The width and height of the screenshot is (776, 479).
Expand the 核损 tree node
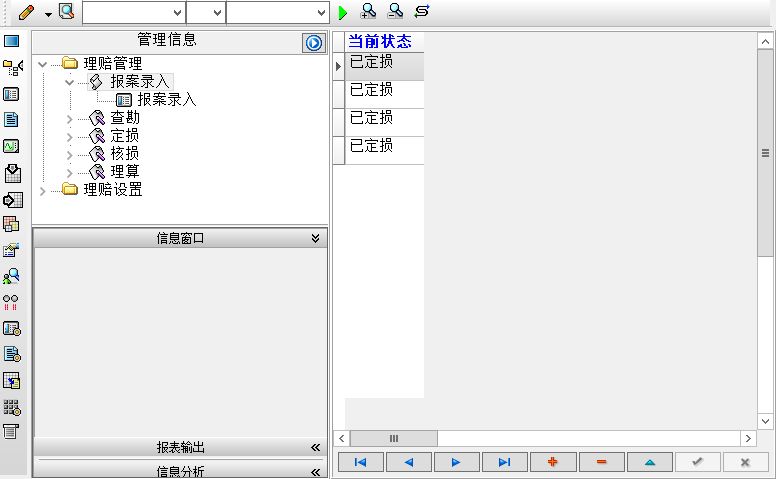[69, 155]
